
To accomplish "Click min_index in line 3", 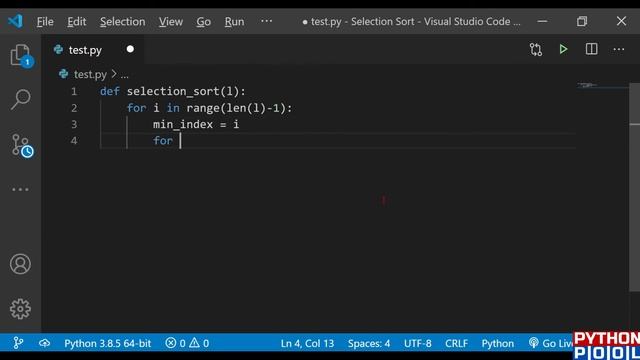I will point(183,124).
